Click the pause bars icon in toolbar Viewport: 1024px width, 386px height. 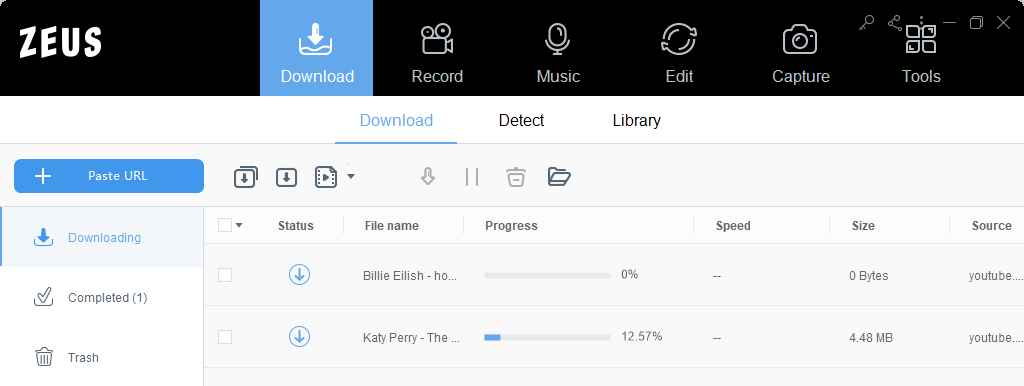tap(472, 176)
